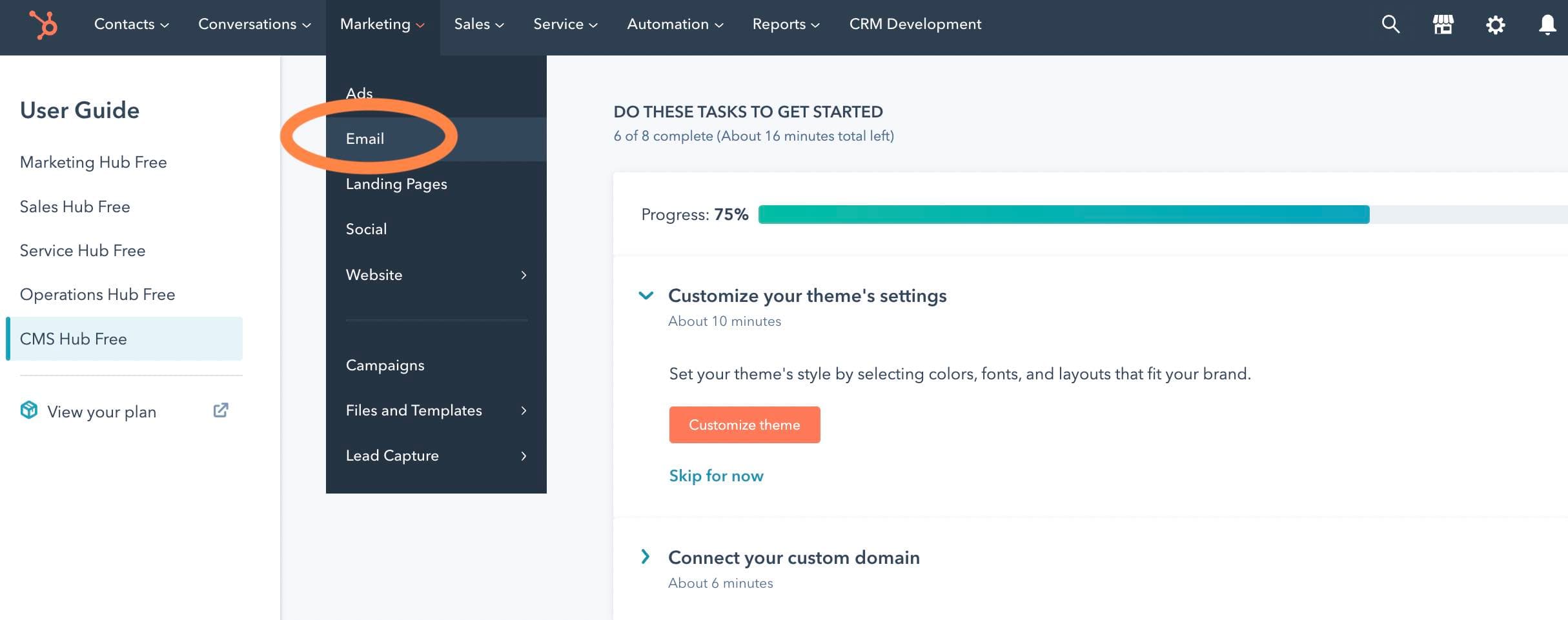Image resolution: width=1568 pixels, height=620 pixels.
Task: Open the settings gear
Action: pyautogui.click(x=1495, y=25)
